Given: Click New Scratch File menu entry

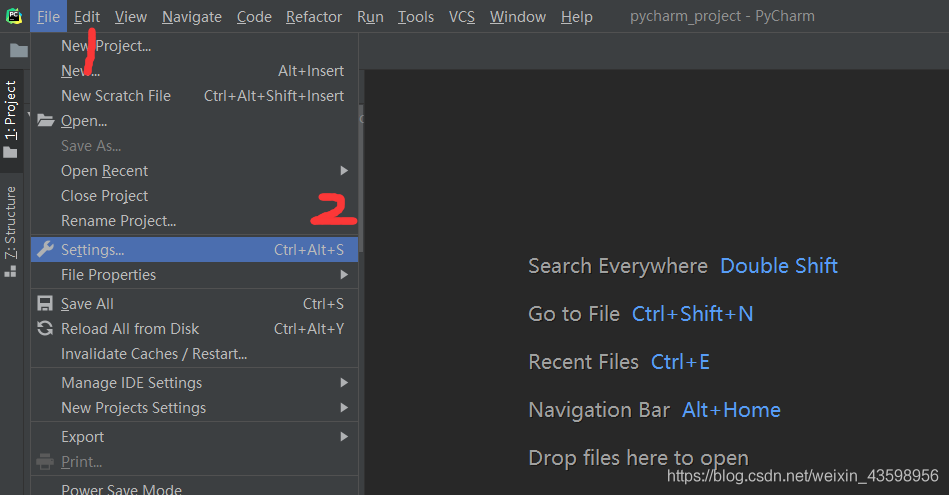Looking at the screenshot, I should click(x=115, y=96).
